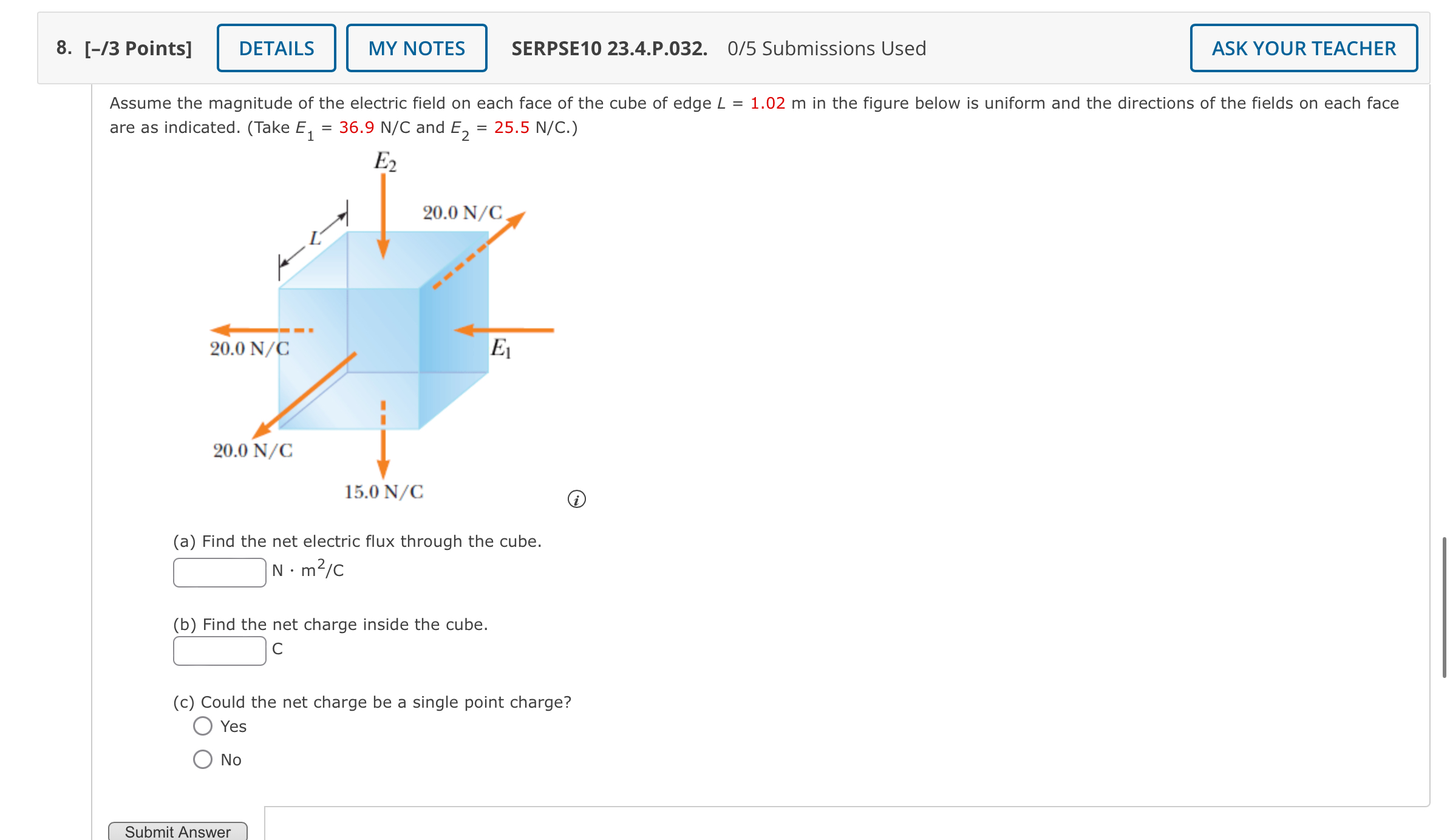Switch to the DETAILS tab
Image resolution: width=1450 pixels, height=840 pixels.
(x=276, y=48)
